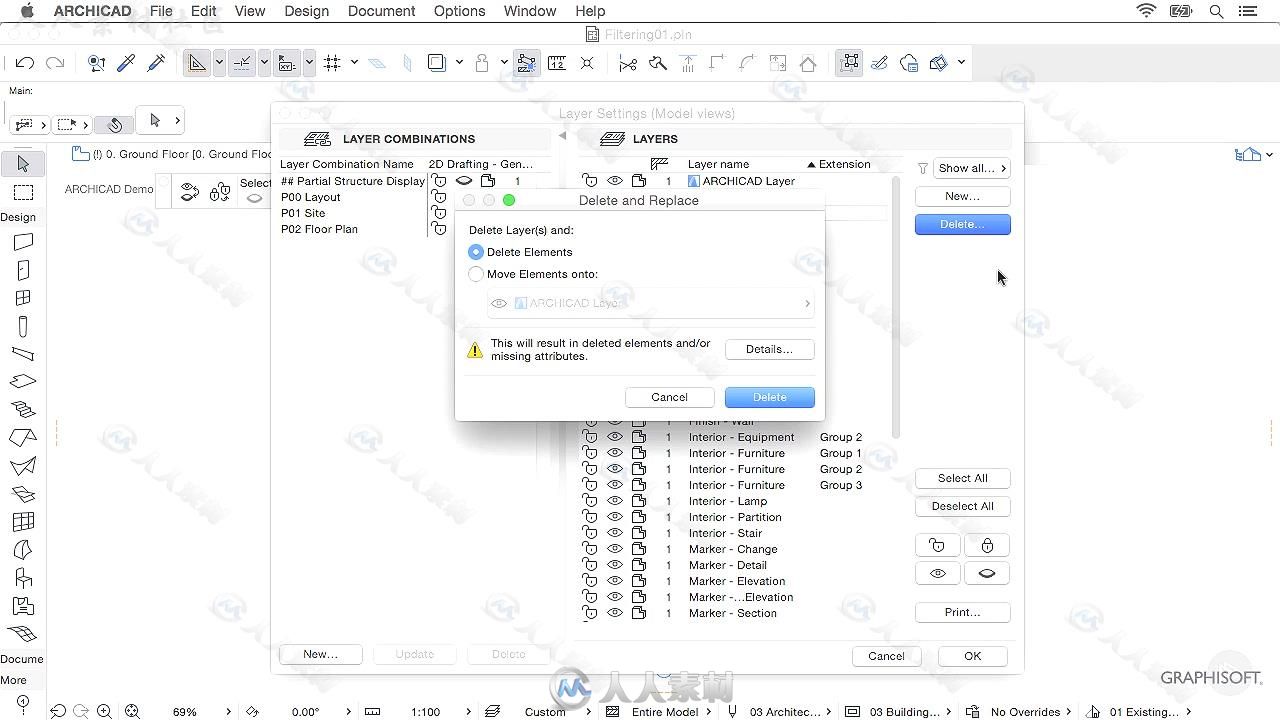Click the Details... button in the warning
Viewport: 1280px width, 720px height.
point(769,349)
